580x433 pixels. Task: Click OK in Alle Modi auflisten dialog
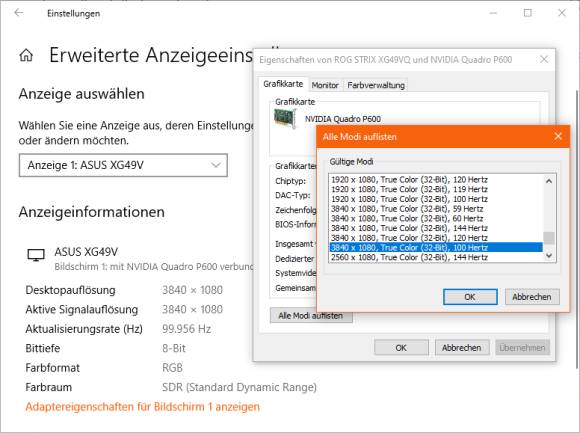coord(470,297)
